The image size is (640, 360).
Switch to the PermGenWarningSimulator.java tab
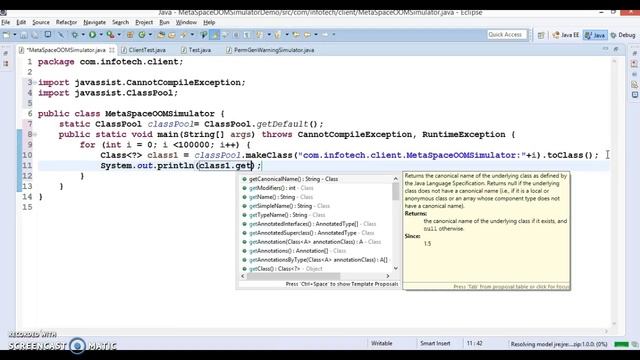[x=270, y=50]
